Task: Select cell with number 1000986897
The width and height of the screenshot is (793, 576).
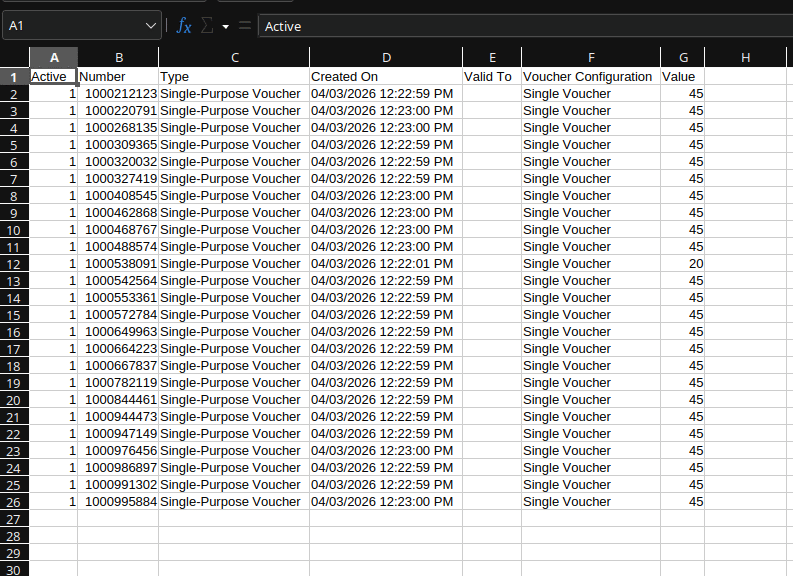Action: pos(118,468)
